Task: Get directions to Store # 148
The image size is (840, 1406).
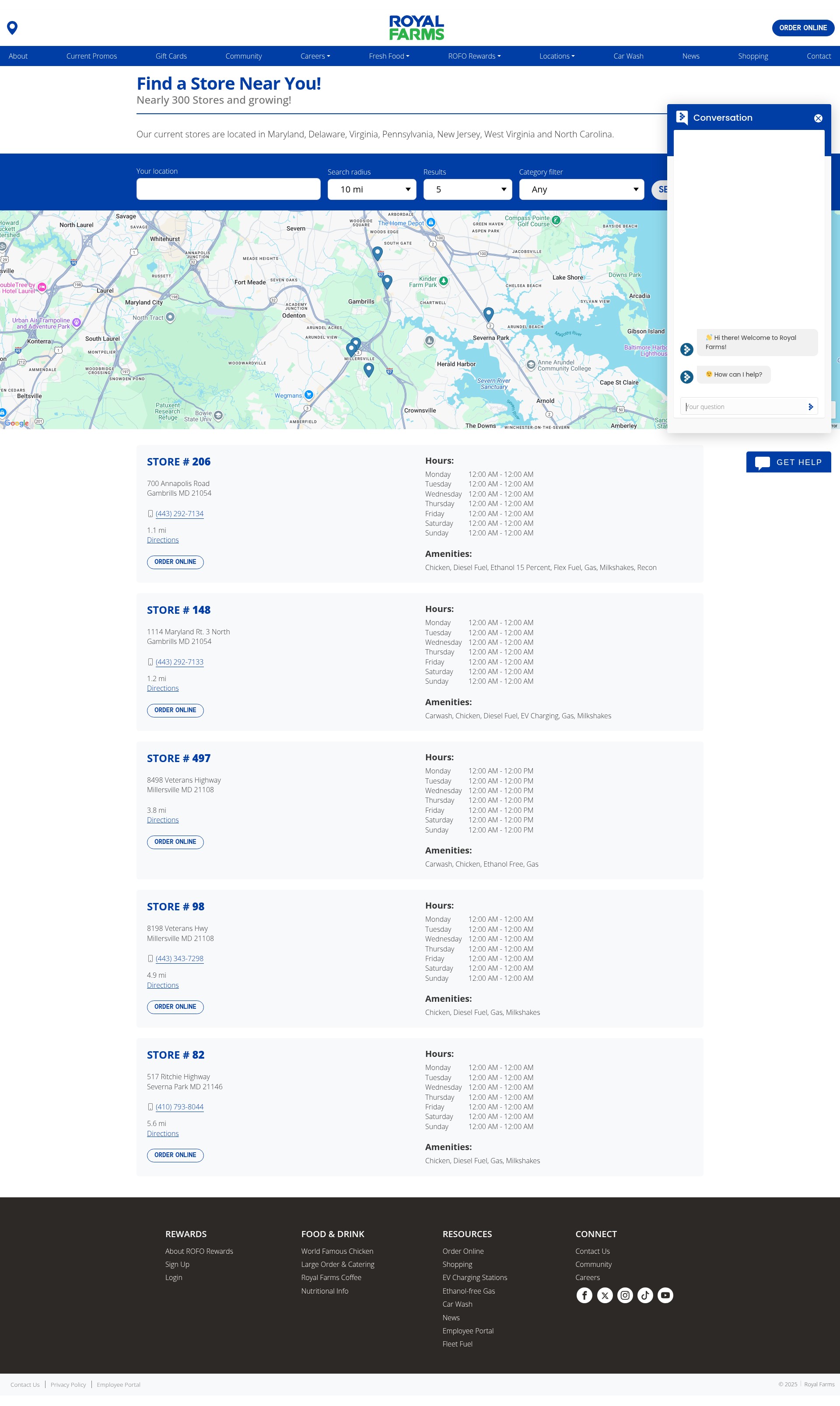Action: click(162, 688)
